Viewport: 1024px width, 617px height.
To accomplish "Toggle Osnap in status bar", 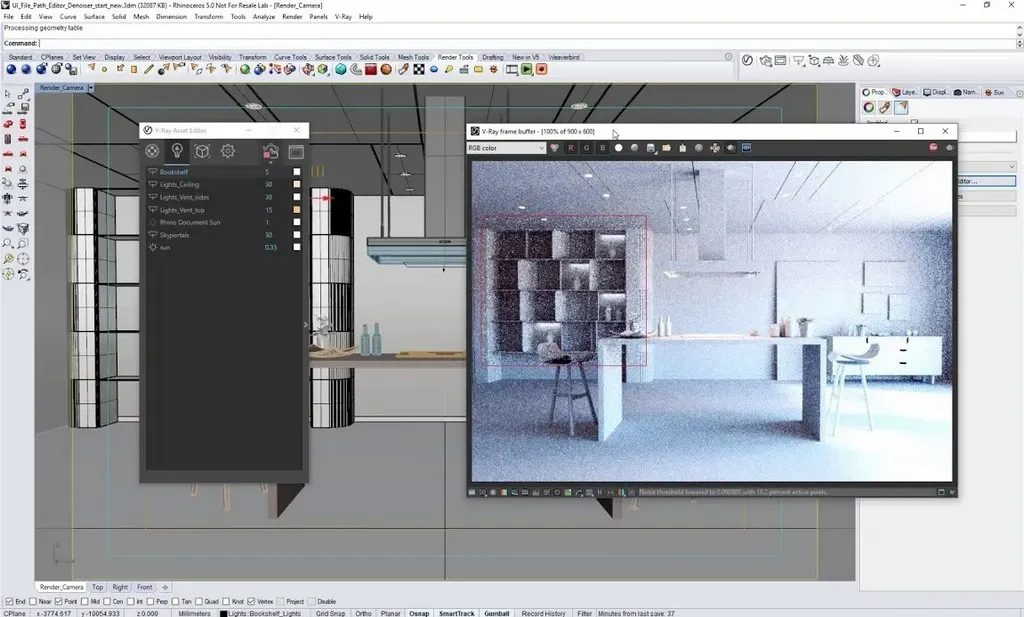I will coord(419,613).
